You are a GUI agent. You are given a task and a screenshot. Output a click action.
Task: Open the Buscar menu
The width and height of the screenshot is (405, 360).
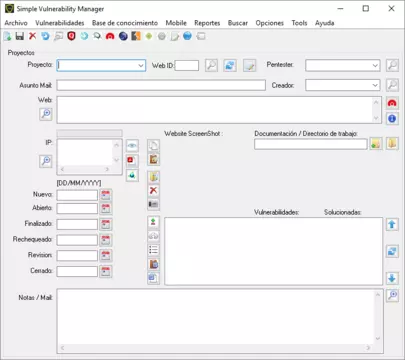(238, 23)
